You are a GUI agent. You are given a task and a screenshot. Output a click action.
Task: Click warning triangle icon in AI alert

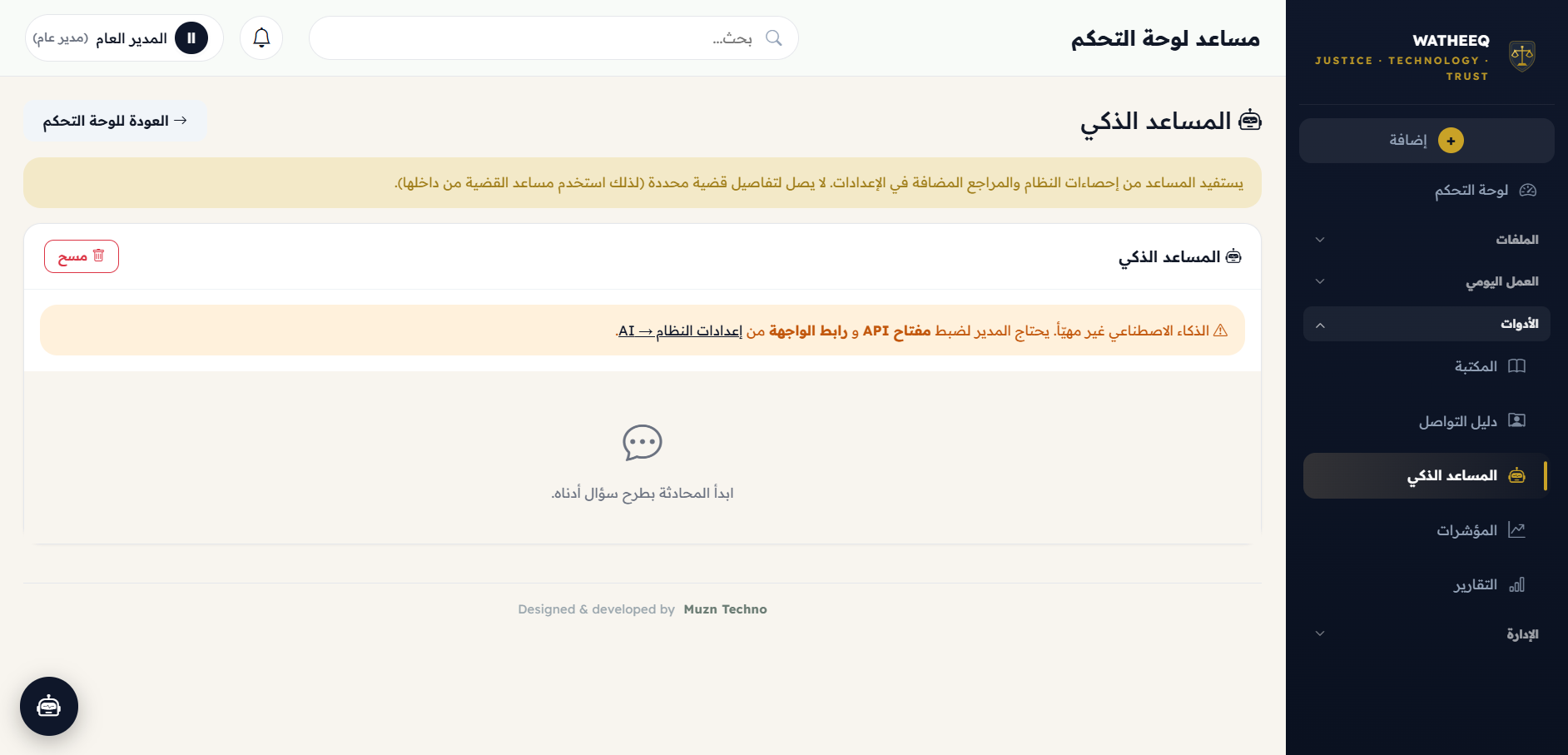(1220, 330)
